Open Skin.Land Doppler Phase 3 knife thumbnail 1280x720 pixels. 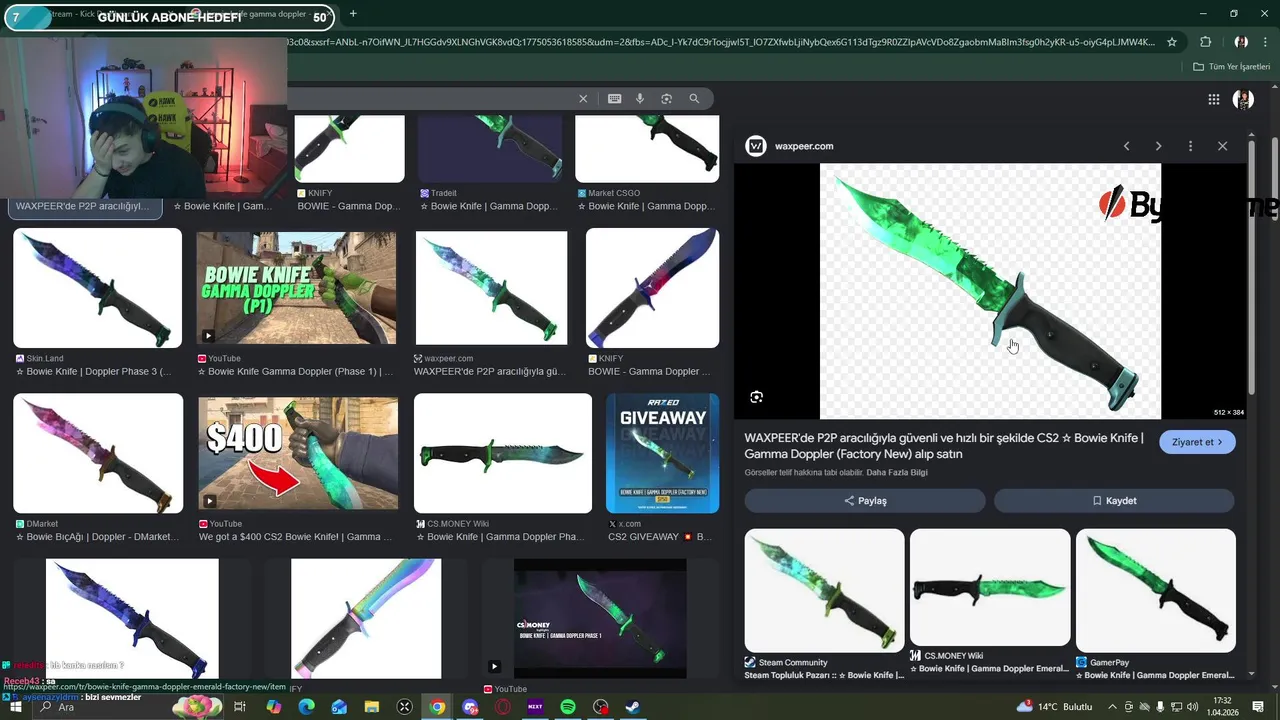point(97,288)
